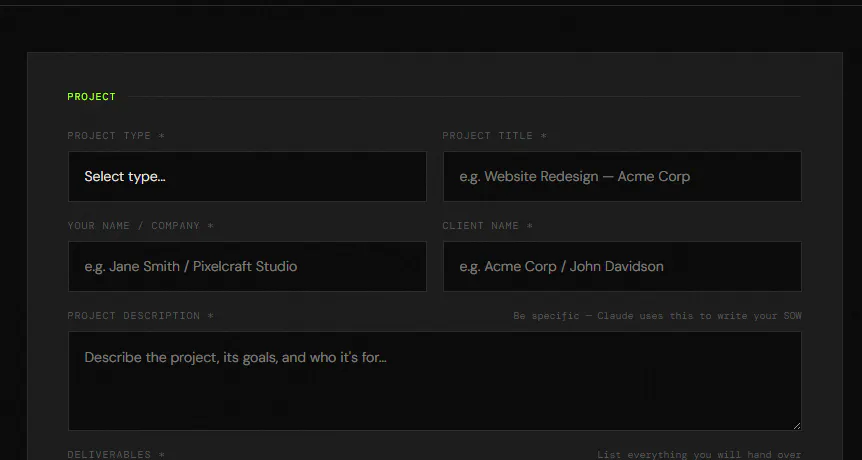The height and width of the screenshot is (460, 862).
Task: Focus the Your Name / Company field
Action: tap(247, 267)
